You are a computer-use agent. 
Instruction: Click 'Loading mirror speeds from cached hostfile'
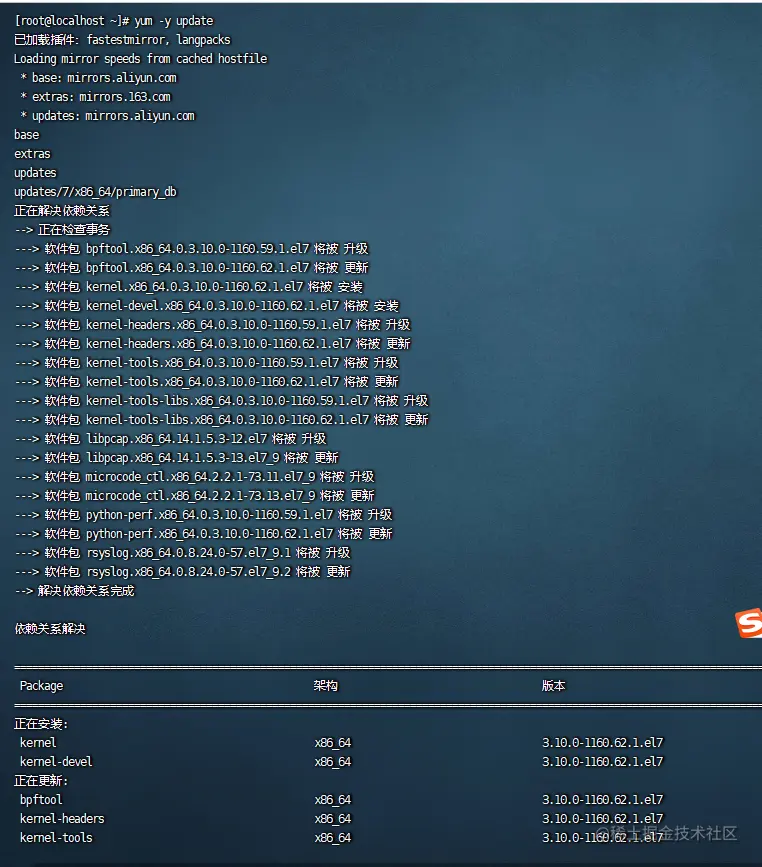tap(140, 59)
